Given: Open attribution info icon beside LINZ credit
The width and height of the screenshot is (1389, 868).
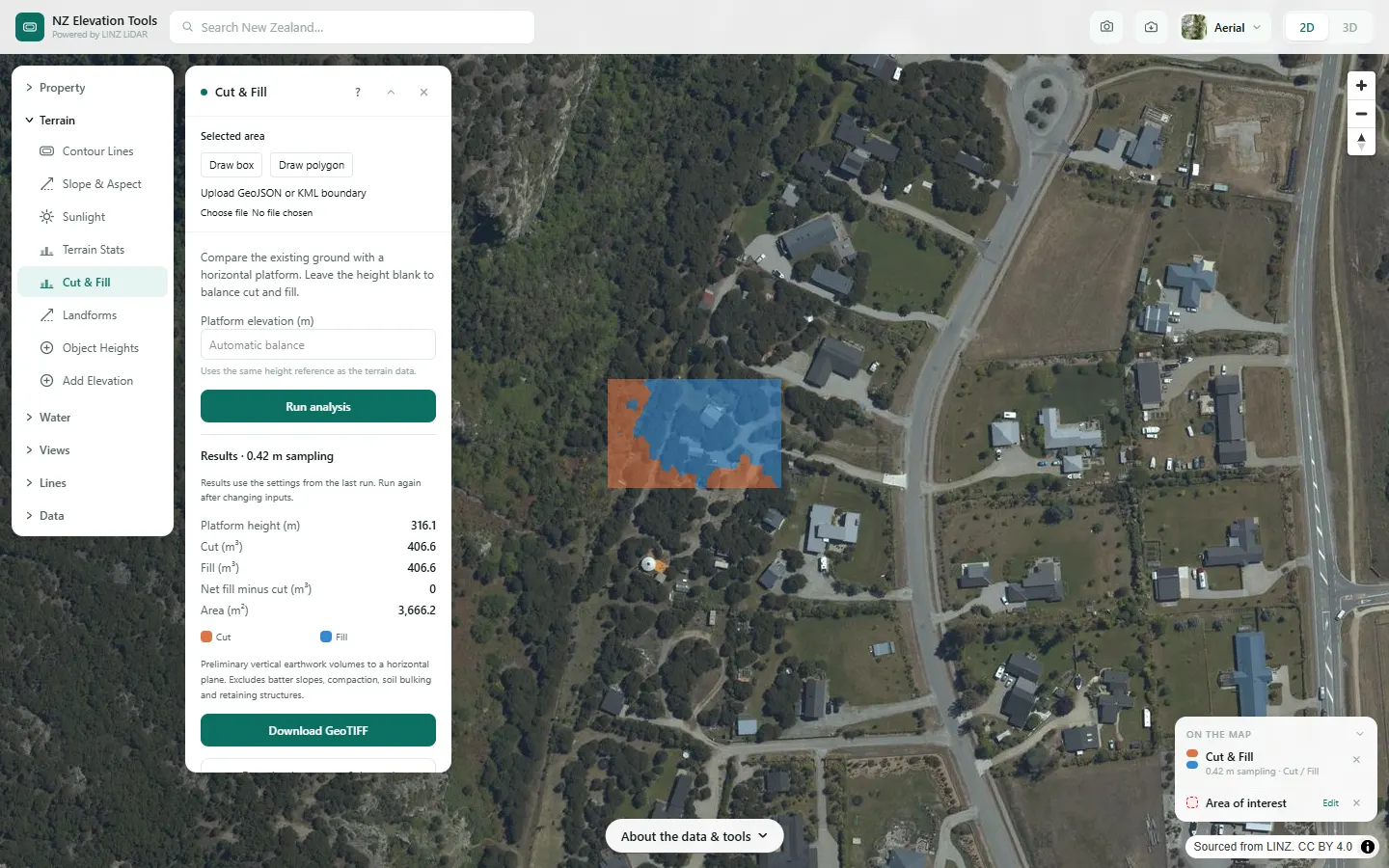Looking at the screenshot, I should [1368, 847].
